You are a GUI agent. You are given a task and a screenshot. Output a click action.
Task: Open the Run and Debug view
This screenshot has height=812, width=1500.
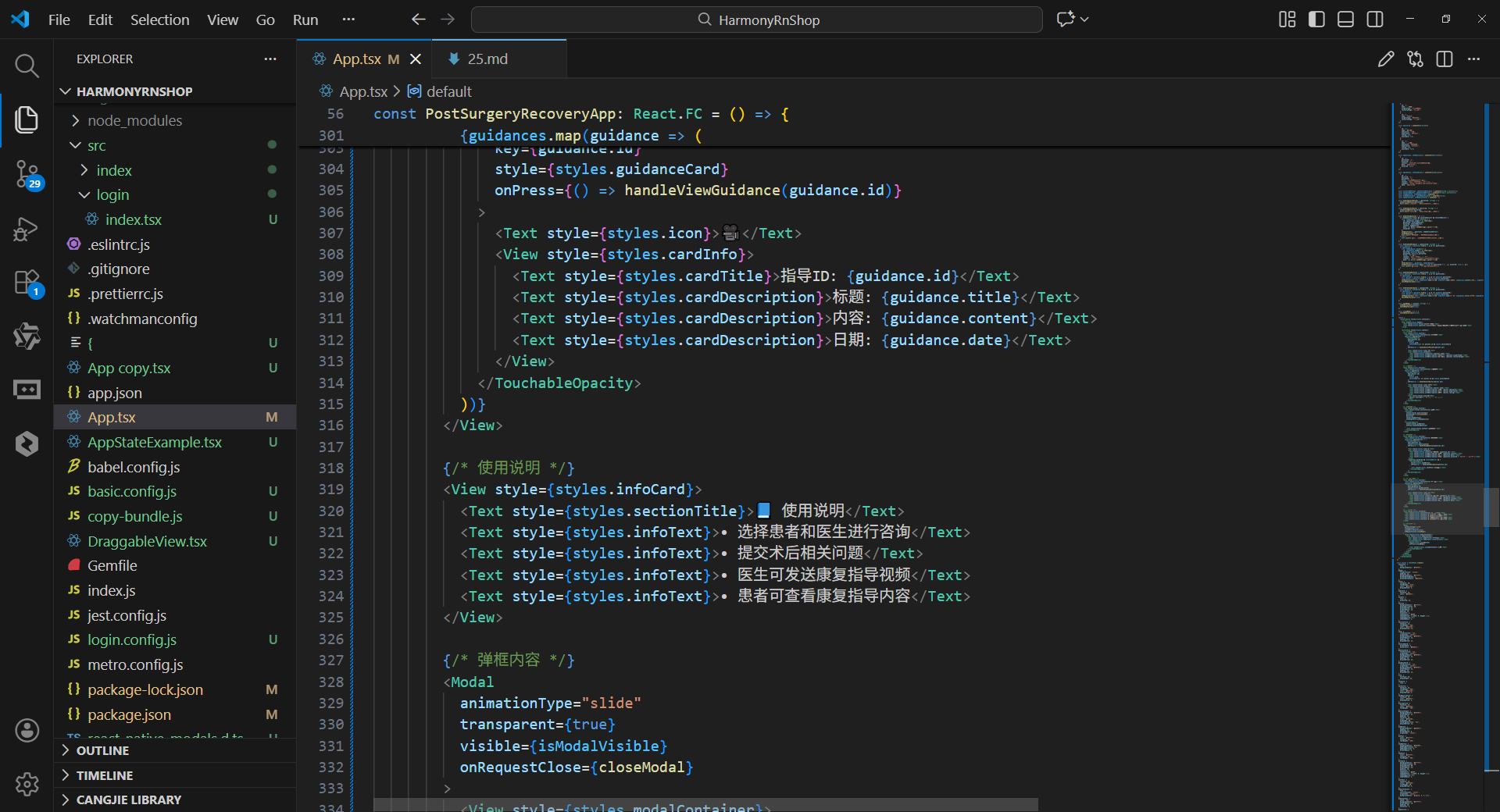(27, 229)
